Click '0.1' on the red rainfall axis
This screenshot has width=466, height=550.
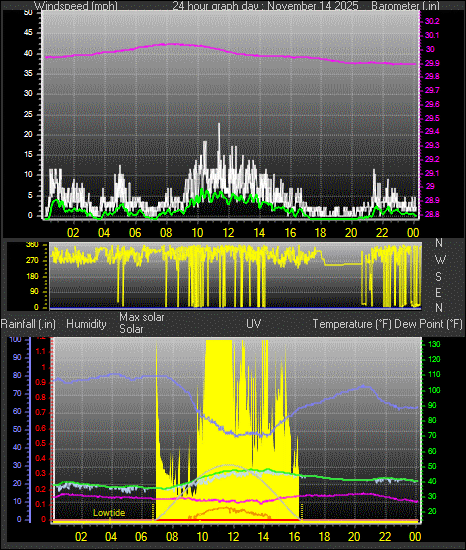41,504
